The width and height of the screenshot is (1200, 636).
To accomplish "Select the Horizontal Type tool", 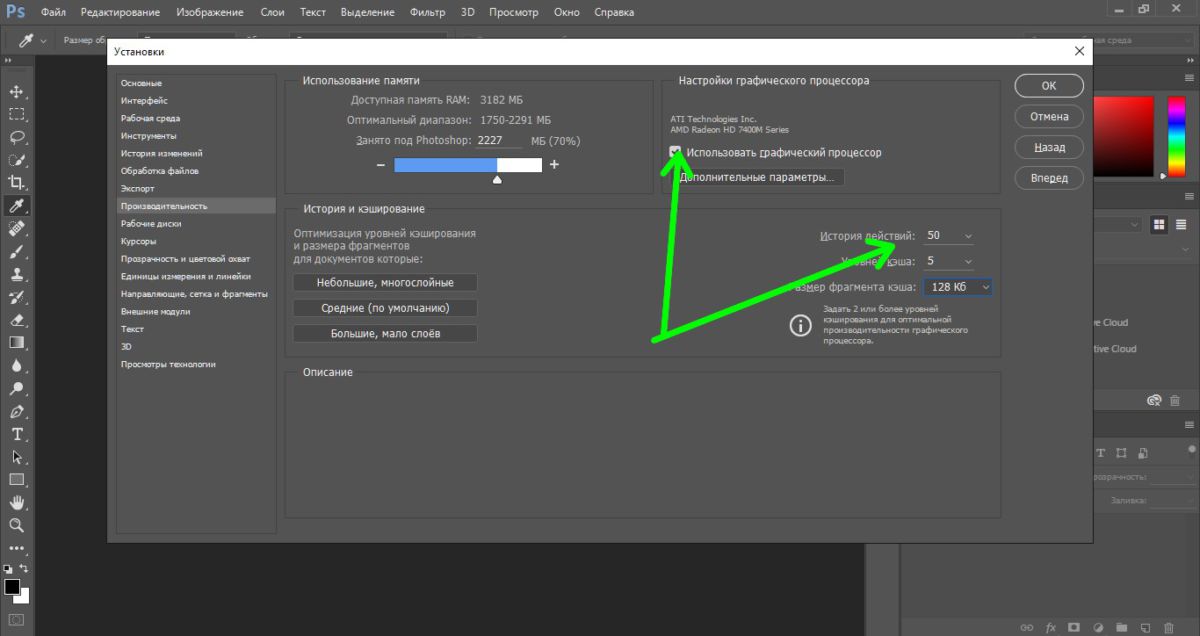I will (17, 434).
